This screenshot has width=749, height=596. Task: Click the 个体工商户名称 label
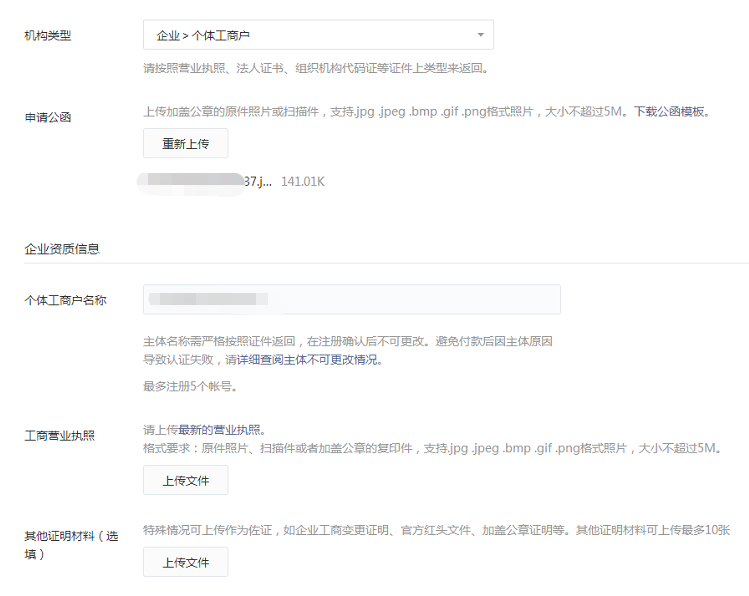(66, 300)
